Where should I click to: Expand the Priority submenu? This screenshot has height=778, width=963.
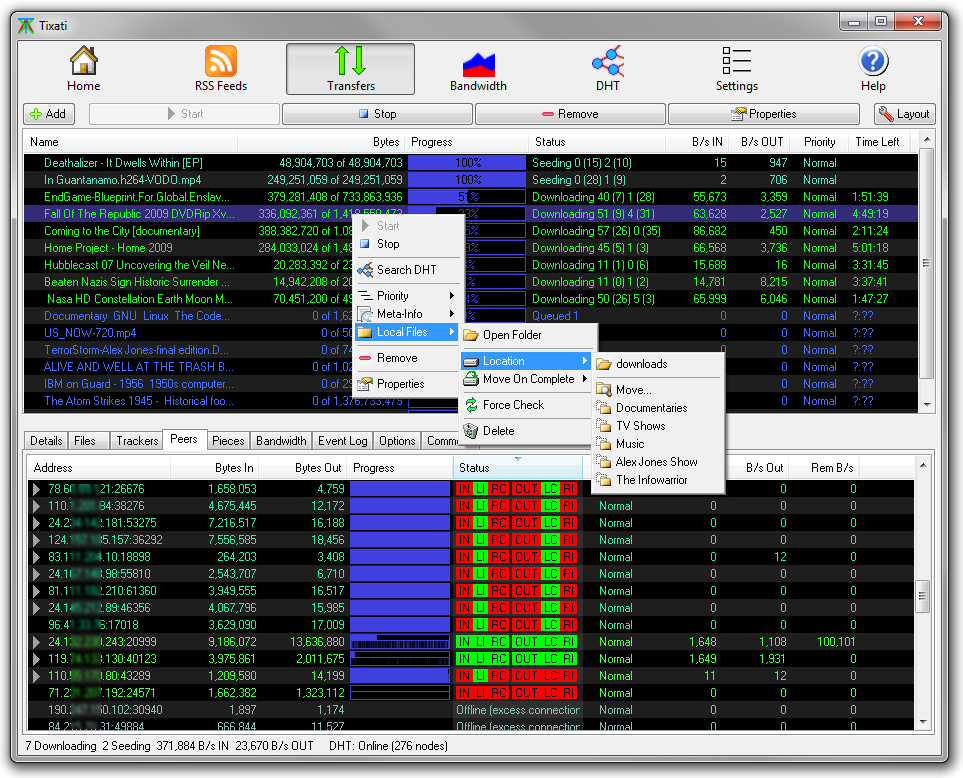(406, 296)
